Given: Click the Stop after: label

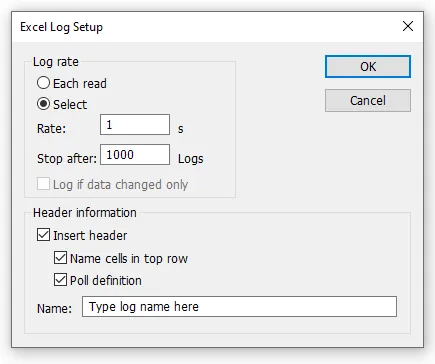Looking at the screenshot, I should 67,159.
